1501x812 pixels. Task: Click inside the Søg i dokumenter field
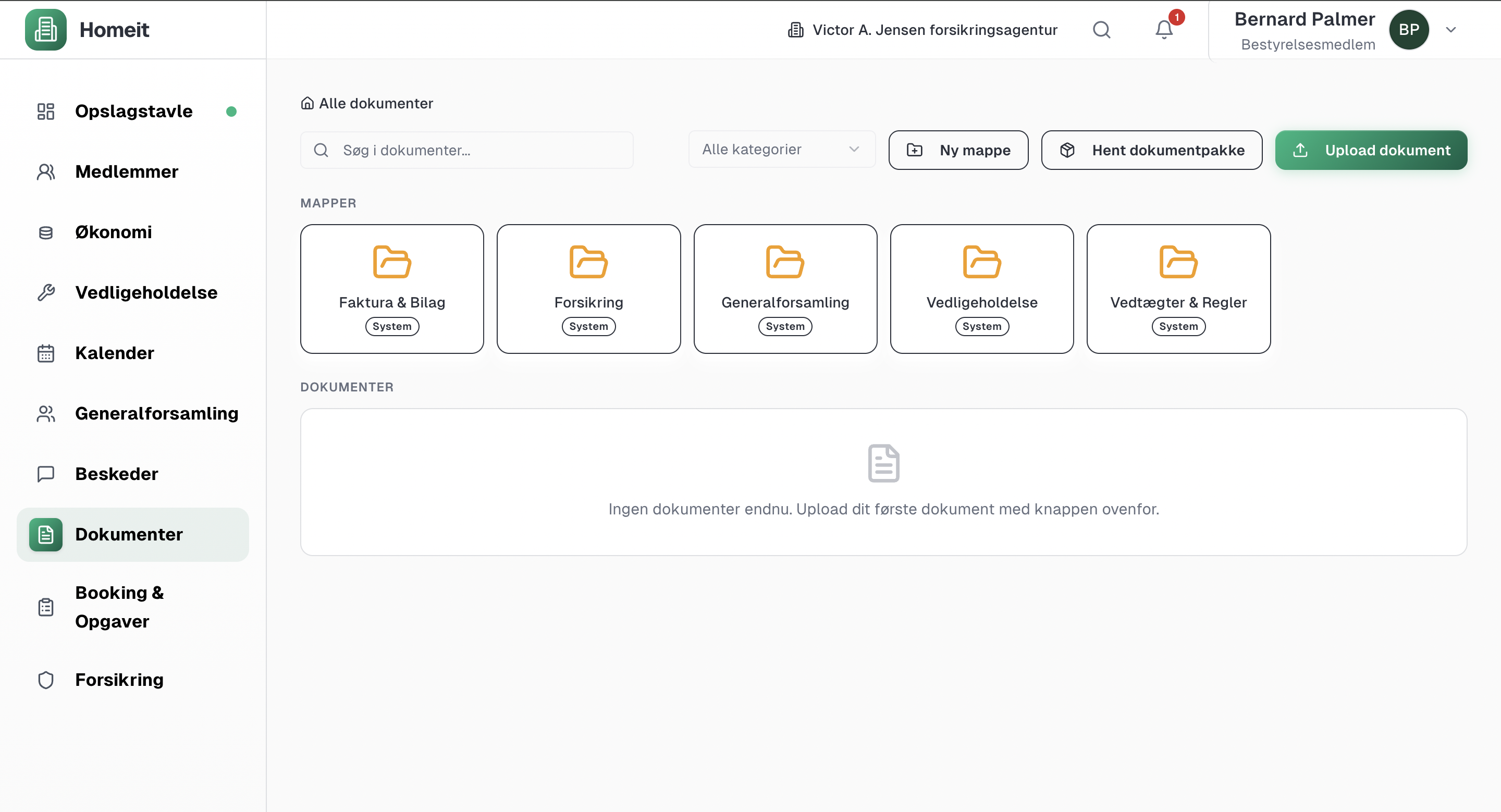(x=466, y=150)
